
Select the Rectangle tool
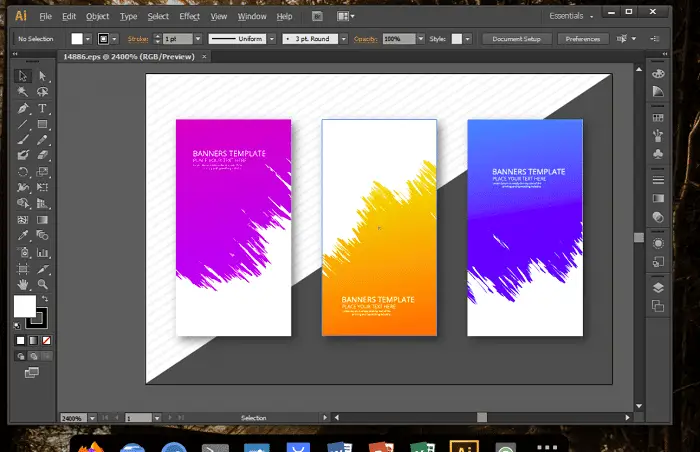pos(42,124)
